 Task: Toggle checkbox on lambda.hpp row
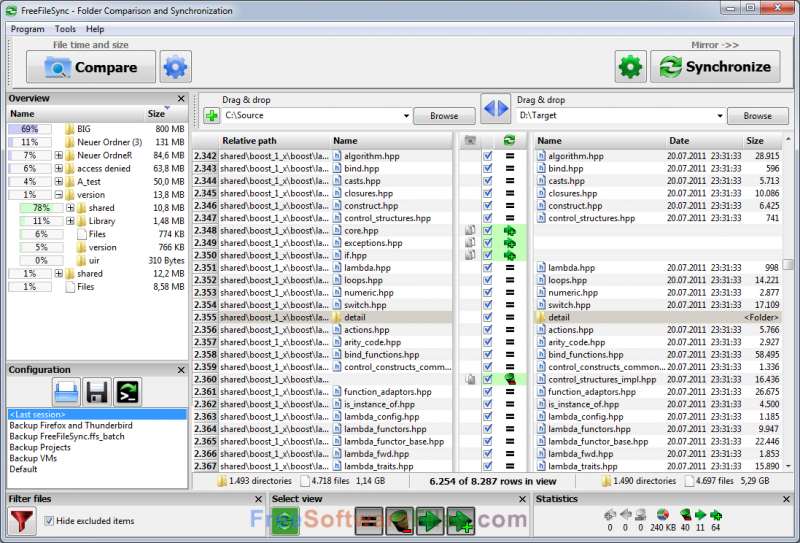click(488, 267)
